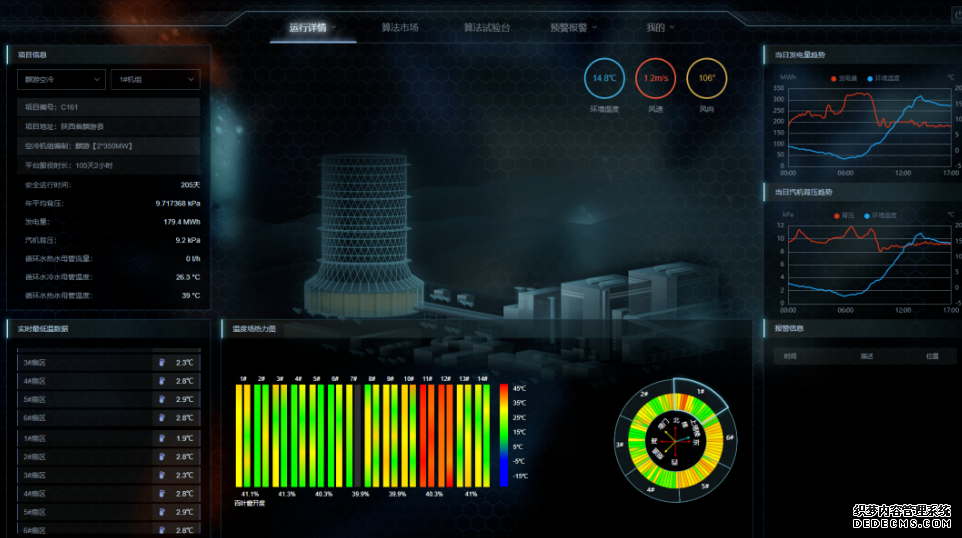The height and width of the screenshot is (538, 962).
Task: Expand the arrow beside 预警报警
Action: click(595, 28)
